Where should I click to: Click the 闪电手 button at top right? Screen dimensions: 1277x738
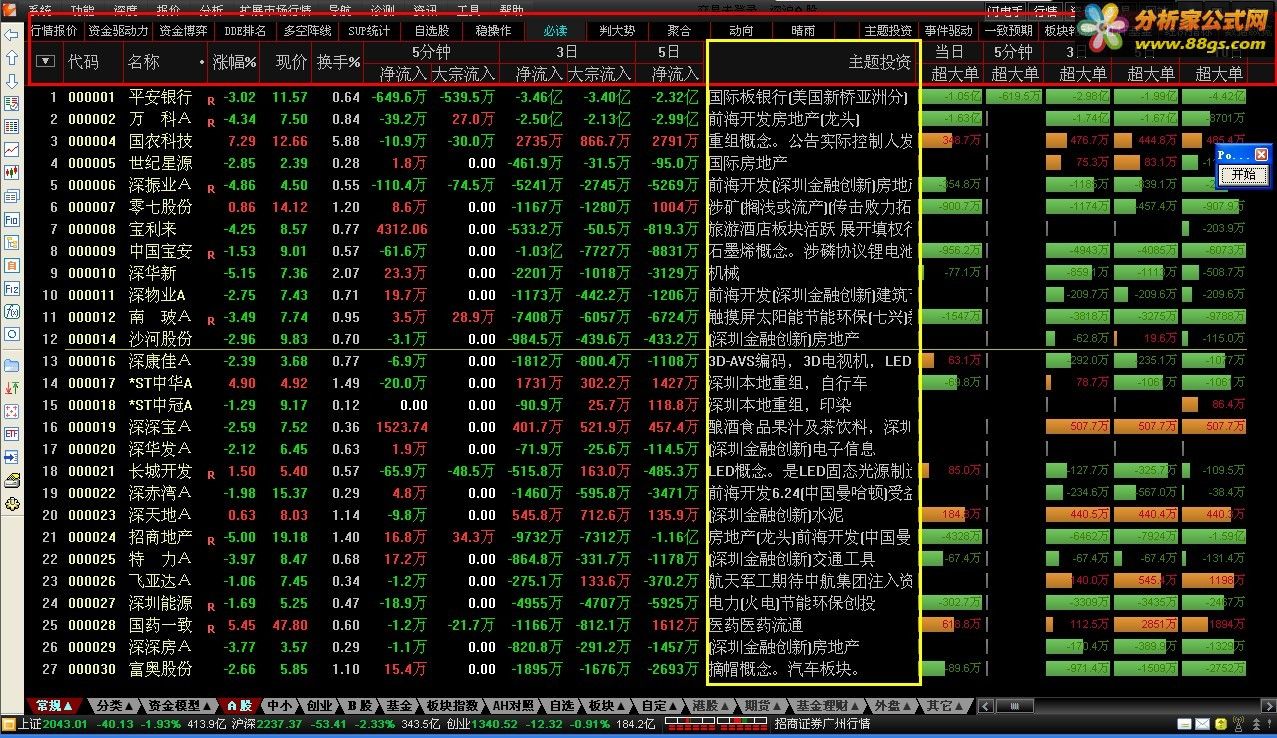pos(1004,11)
